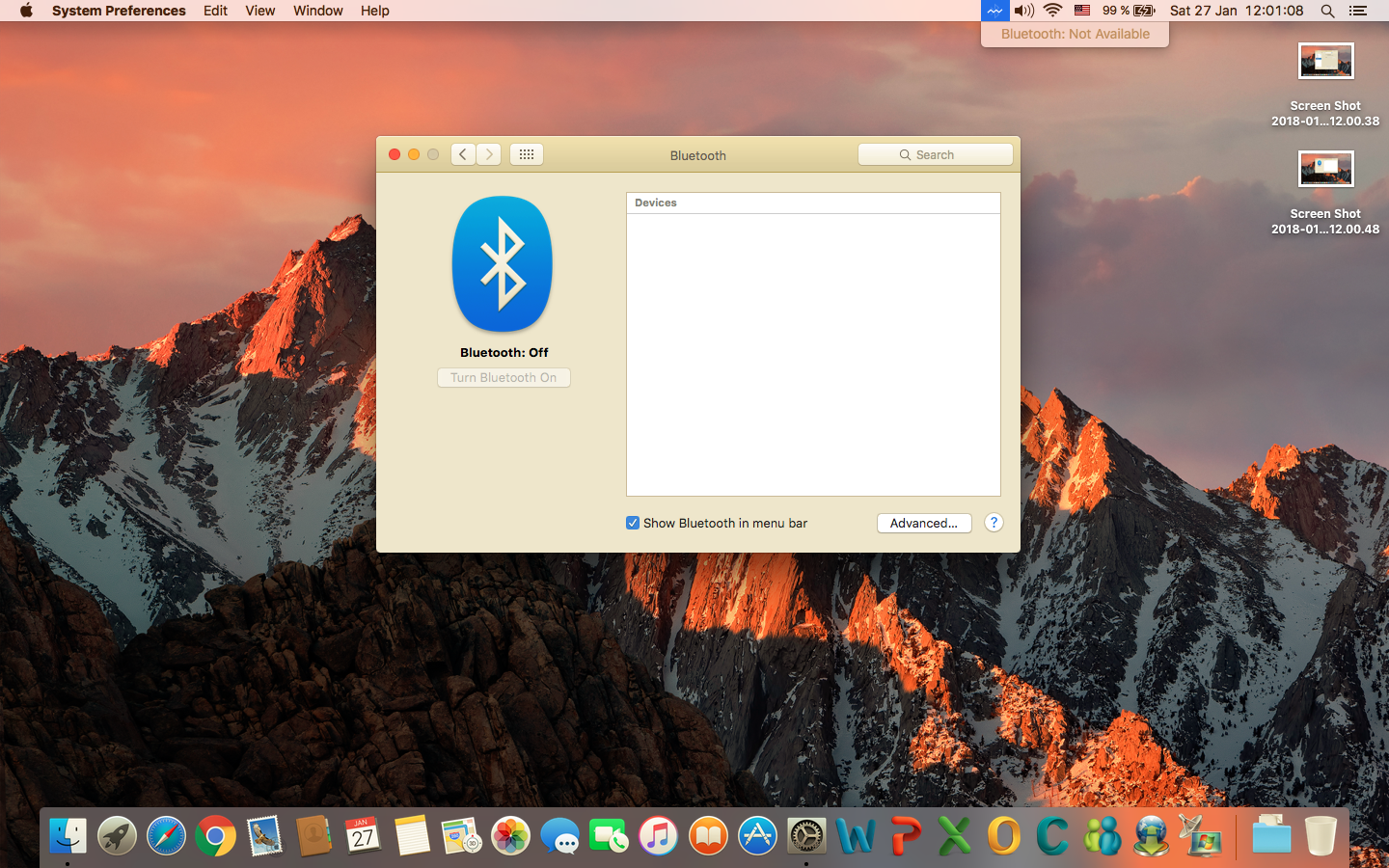1389x868 pixels.
Task: Open Spotlight search magnifier
Action: click(1327, 11)
